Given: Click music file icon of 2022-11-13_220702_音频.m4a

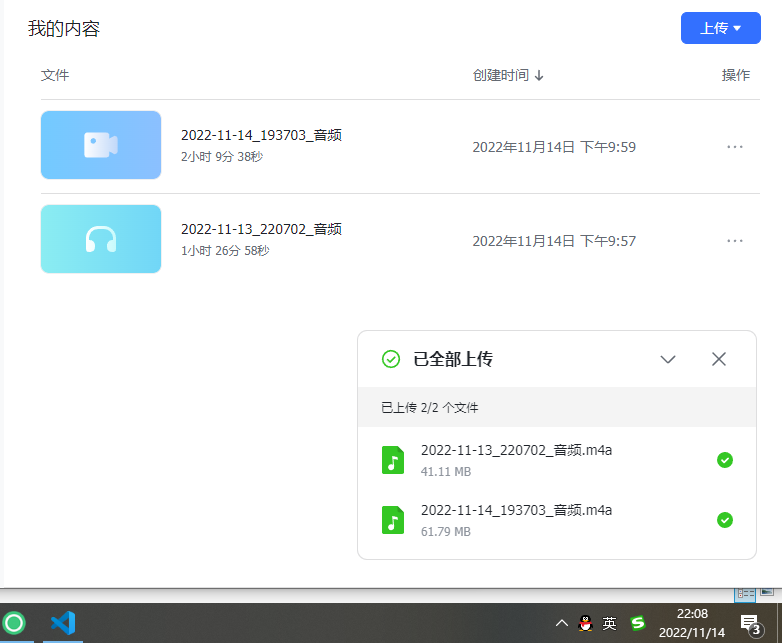Looking at the screenshot, I should pos(393,460).
